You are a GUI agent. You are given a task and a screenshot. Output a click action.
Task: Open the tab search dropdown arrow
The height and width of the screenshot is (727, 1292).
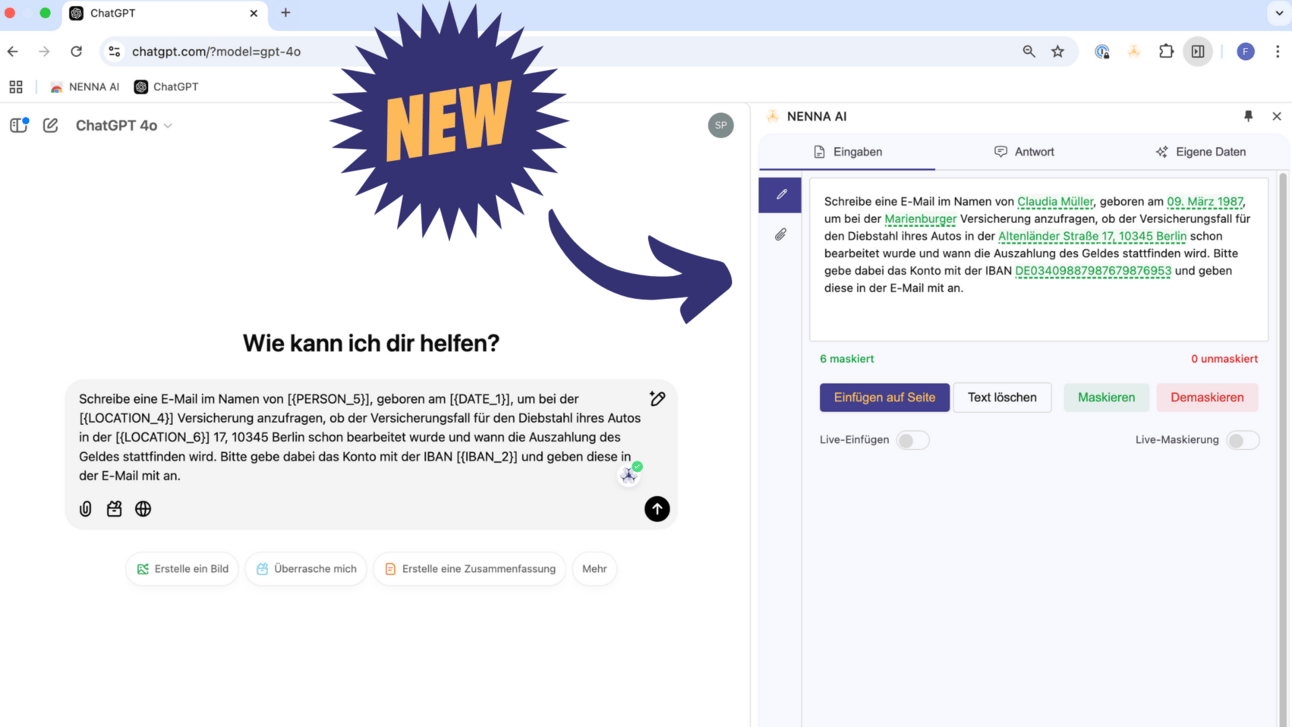(x=1279, y=13)
